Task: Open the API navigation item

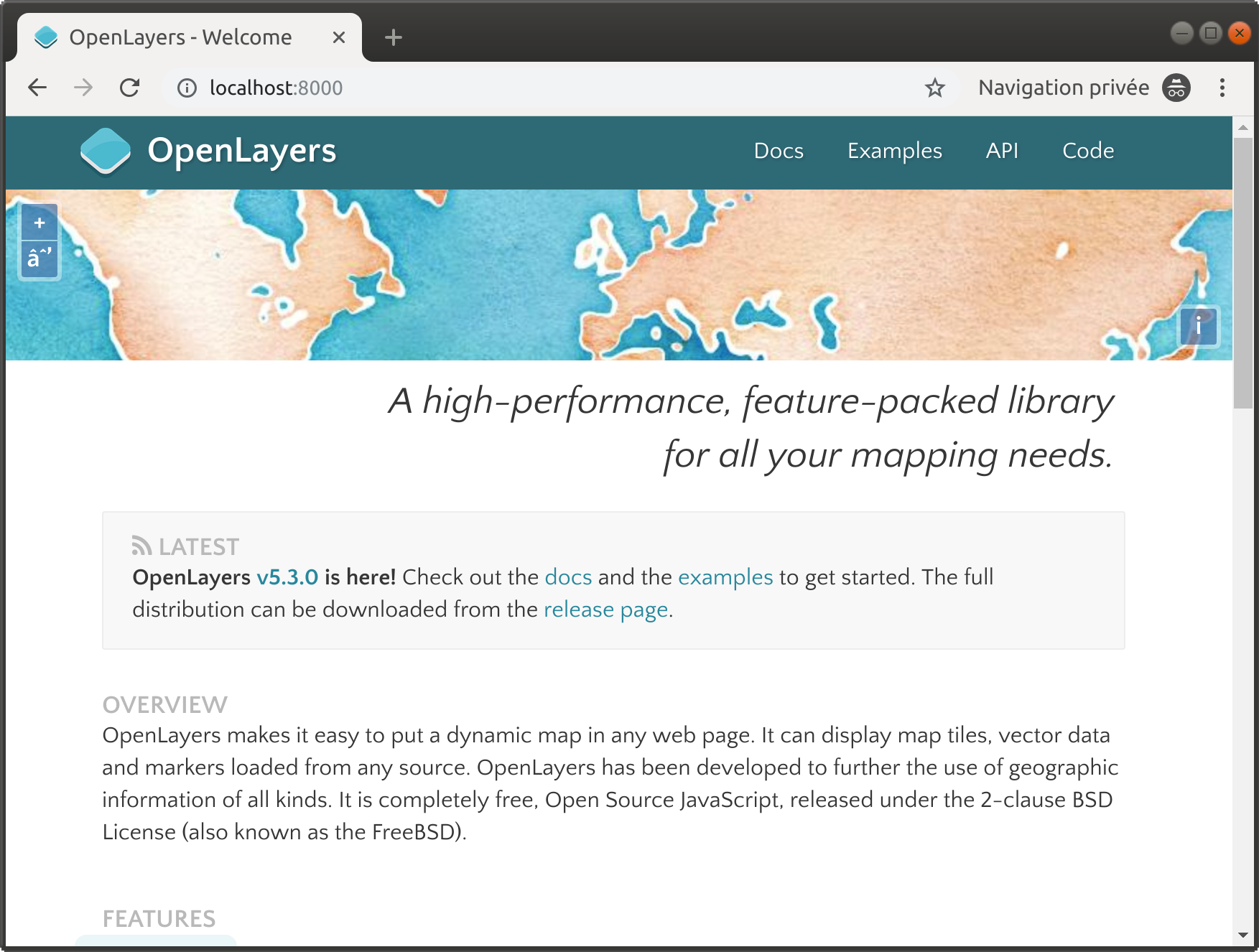Action: [x=1002, y=151]
